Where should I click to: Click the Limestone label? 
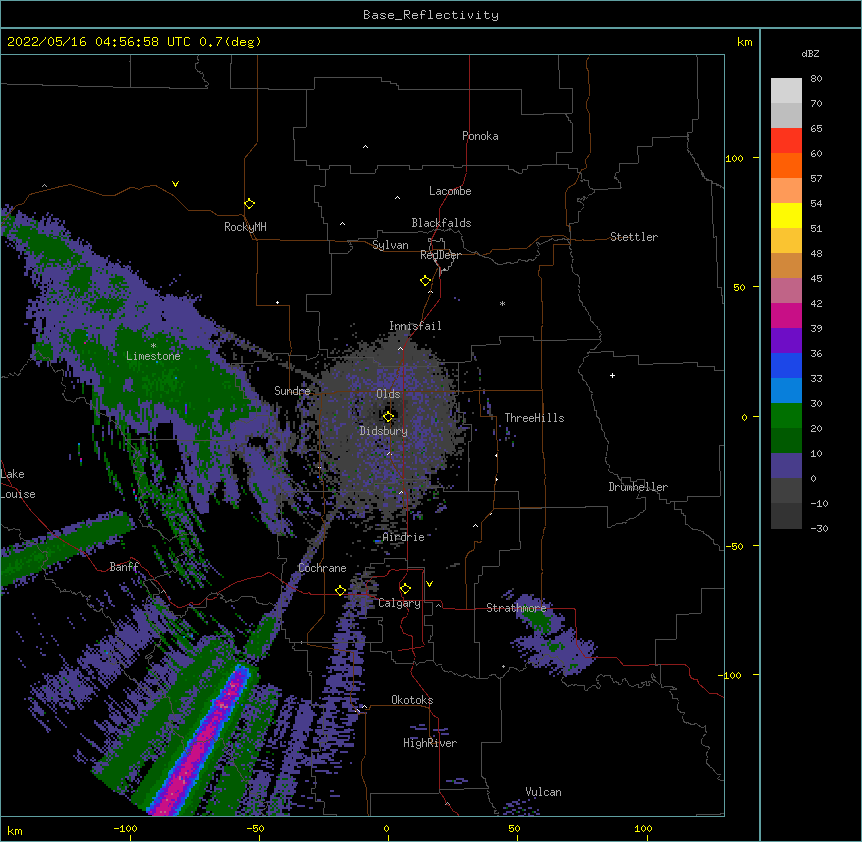153,356
